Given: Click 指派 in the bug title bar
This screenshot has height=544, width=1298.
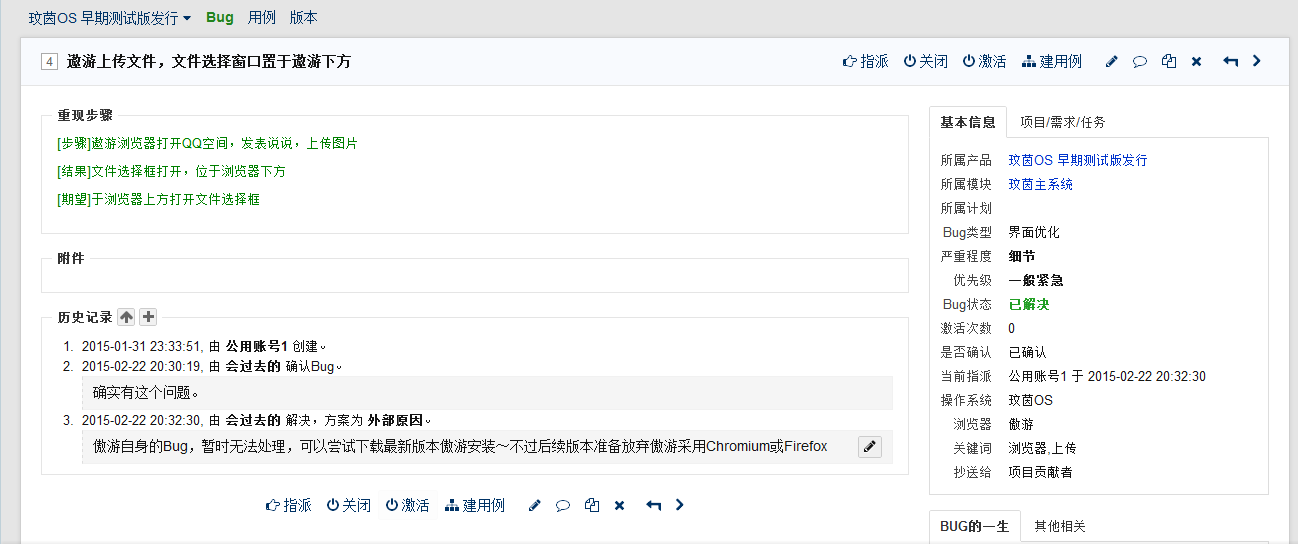Looking at the screenshot, I should tap(865, 62).
